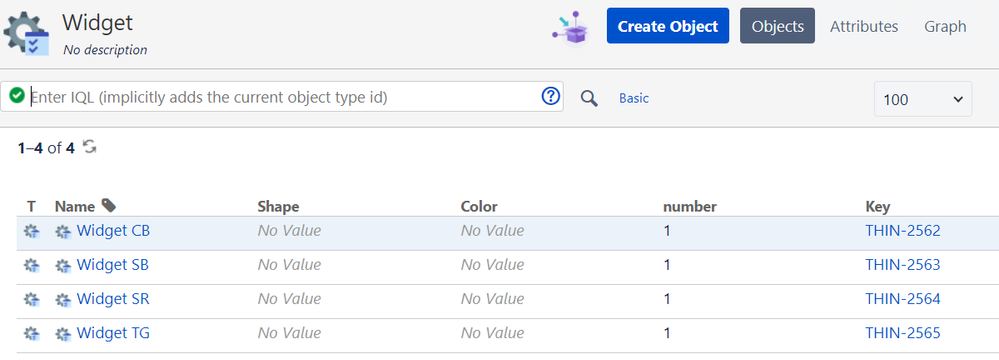Switch to the Attributes tab
The height and width of the screenshot is (360, 999).
(x=864, y=27)
